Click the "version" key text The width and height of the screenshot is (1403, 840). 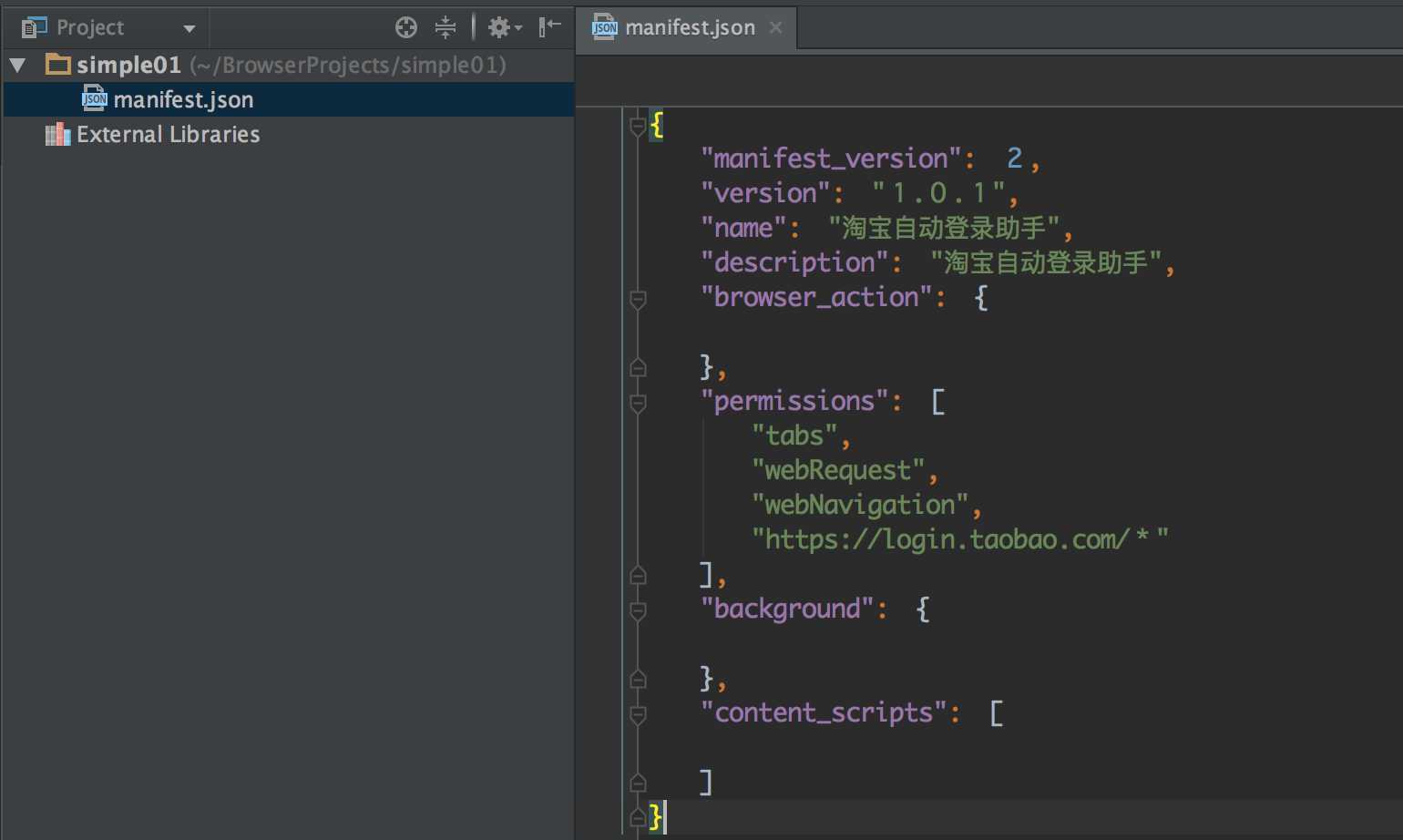(765, 193)
